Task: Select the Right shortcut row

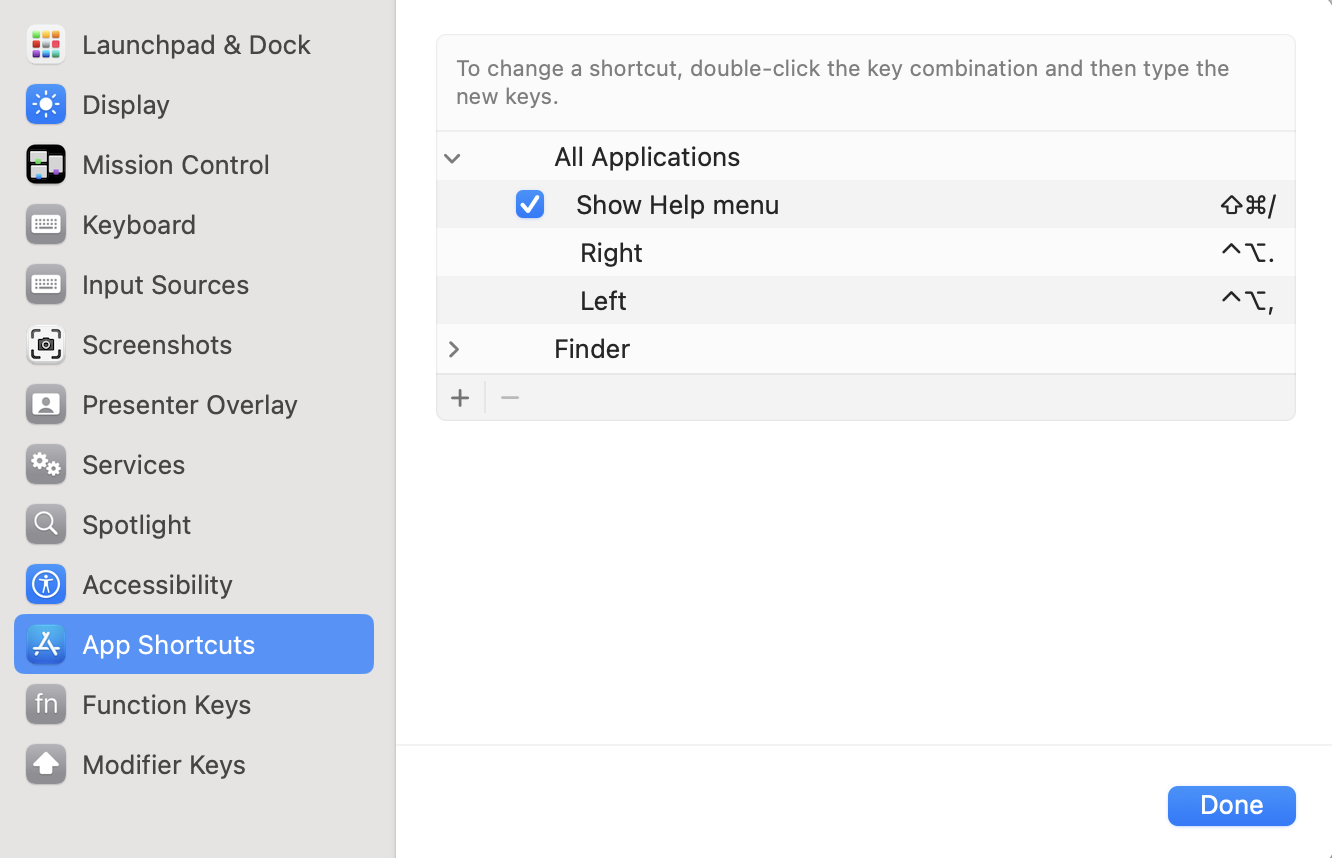Action: (611, 252)
